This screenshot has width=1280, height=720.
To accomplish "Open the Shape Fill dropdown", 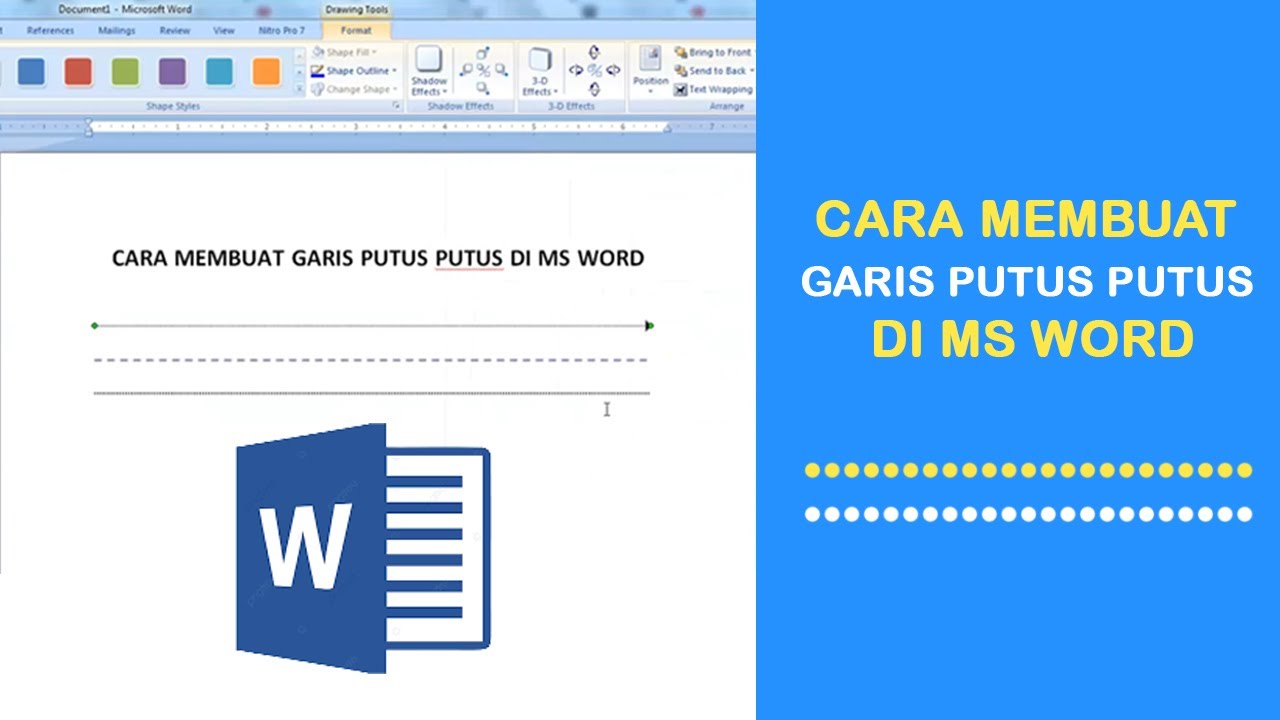I will pos(347,52).
